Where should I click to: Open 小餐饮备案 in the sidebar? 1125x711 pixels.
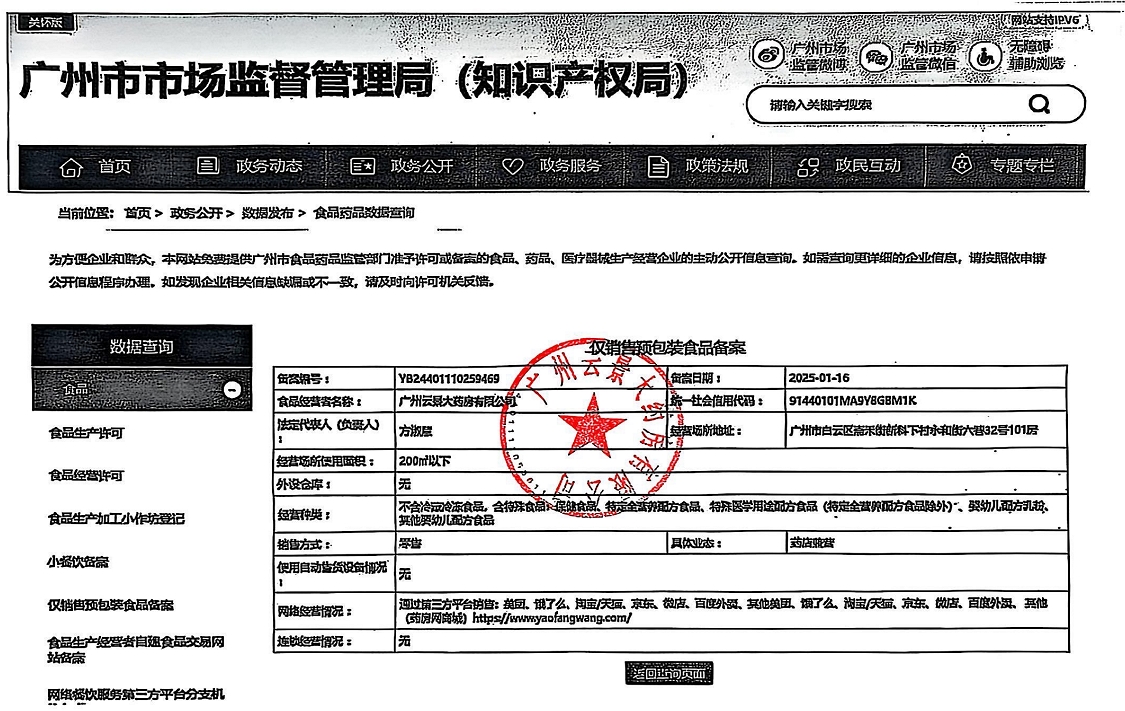pyautogui.click(x=77, y=562)
